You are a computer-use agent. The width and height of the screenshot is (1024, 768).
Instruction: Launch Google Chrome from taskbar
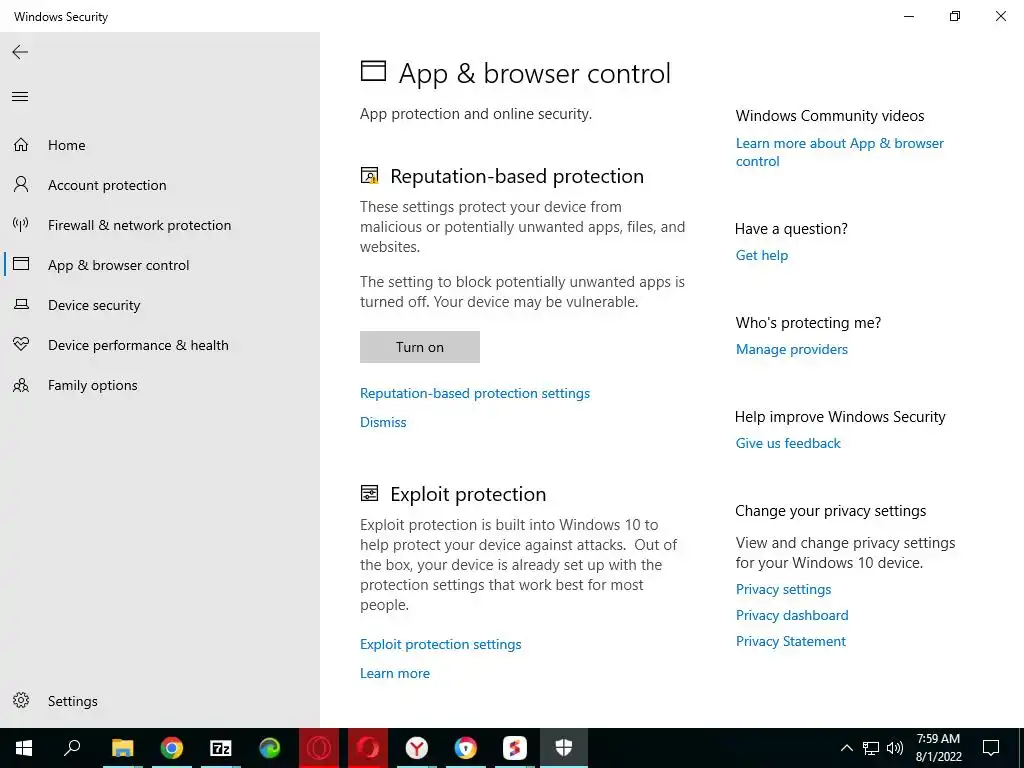point(171,748)
